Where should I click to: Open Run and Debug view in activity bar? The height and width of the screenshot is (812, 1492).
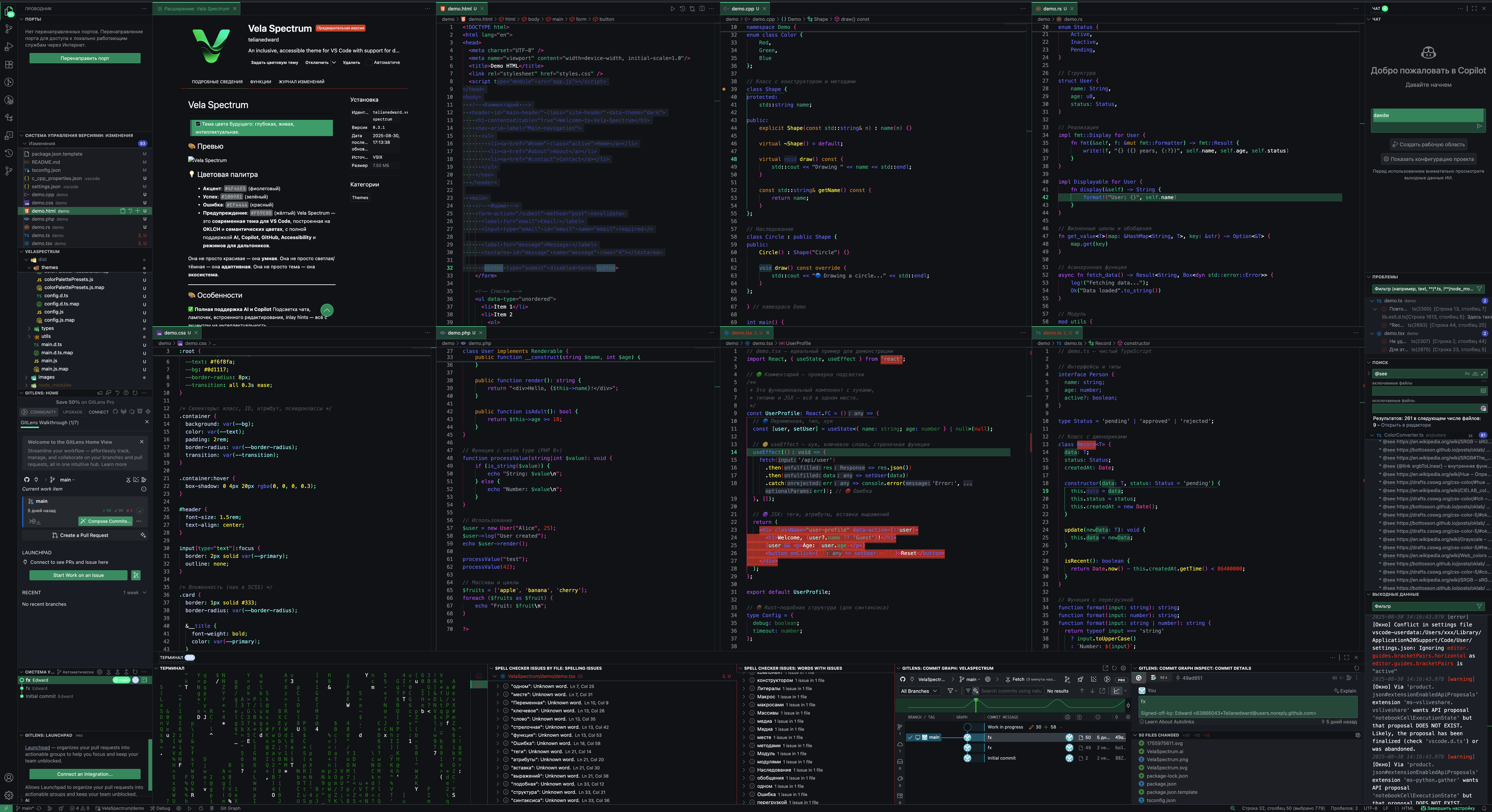(9, 46)
